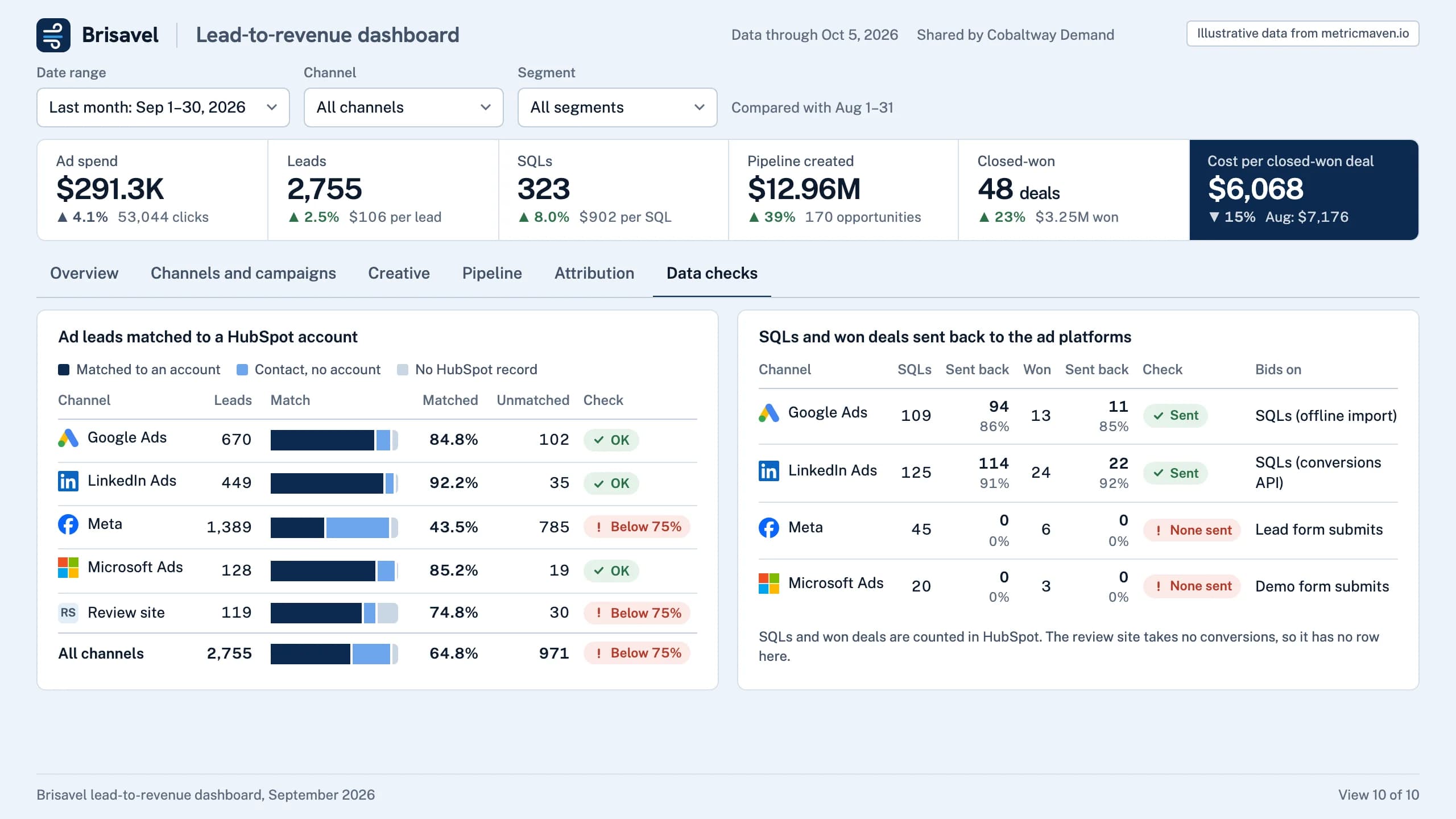This screenshot has height=819, width=1456.
Task: Click the RS Review site badge icon
Action: (x=68, y=613)
